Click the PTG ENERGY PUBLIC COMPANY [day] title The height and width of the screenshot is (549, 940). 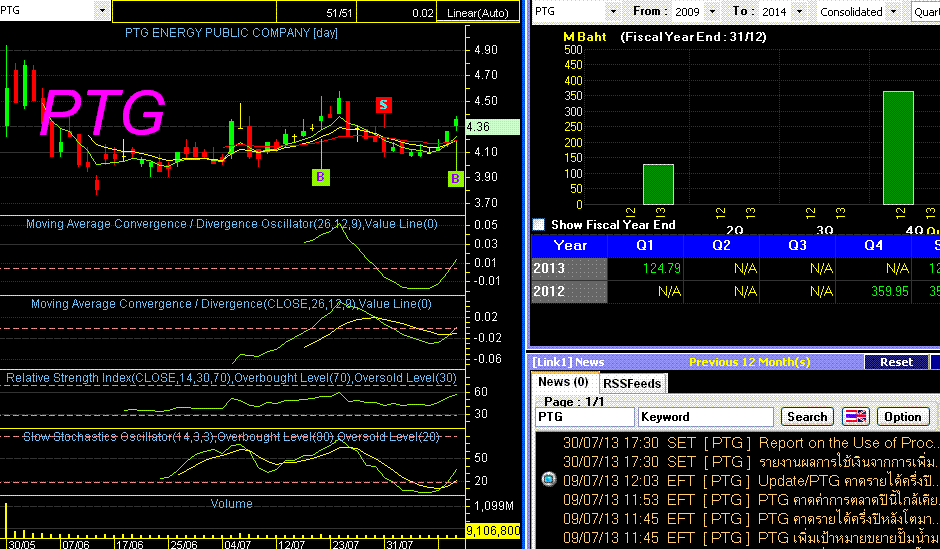click(231, 33)
